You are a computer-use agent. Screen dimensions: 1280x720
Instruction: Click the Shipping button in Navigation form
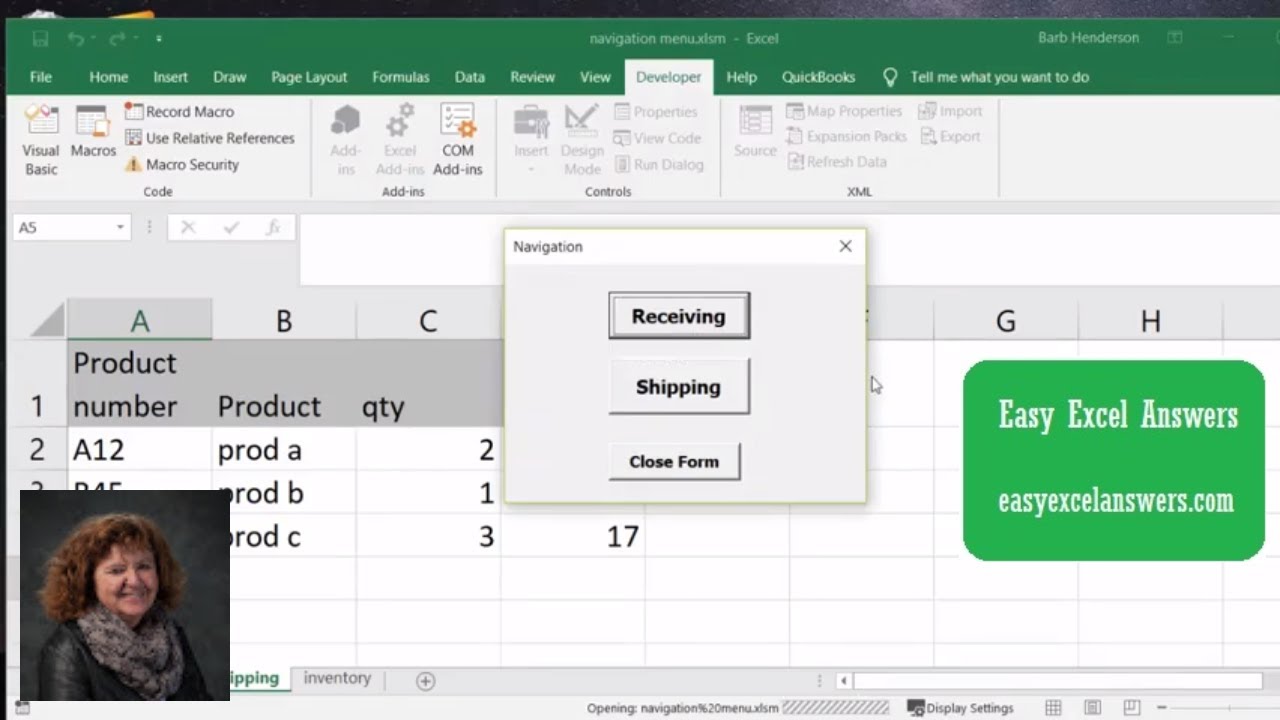(679, 387)
